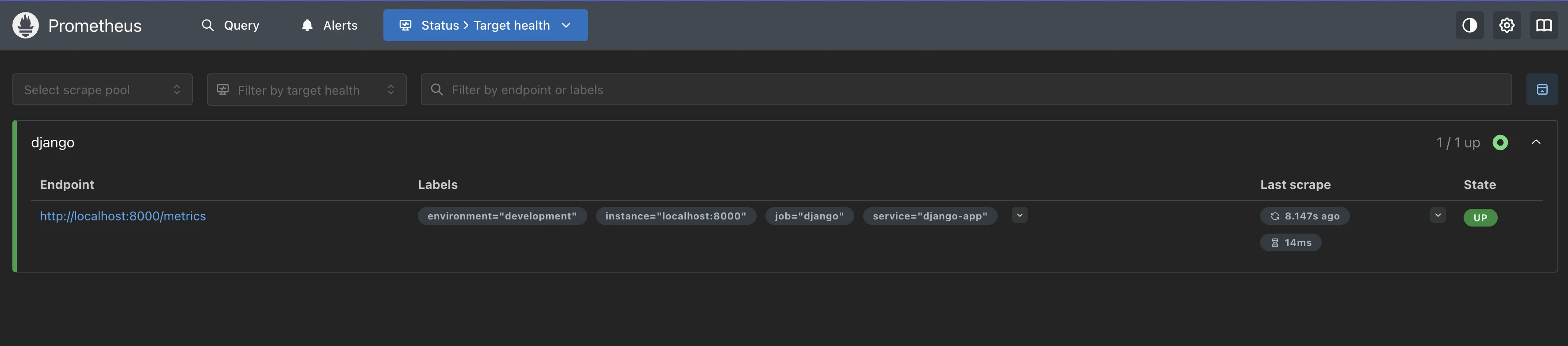Open Filter by target health dropdown

coord(306,89)
